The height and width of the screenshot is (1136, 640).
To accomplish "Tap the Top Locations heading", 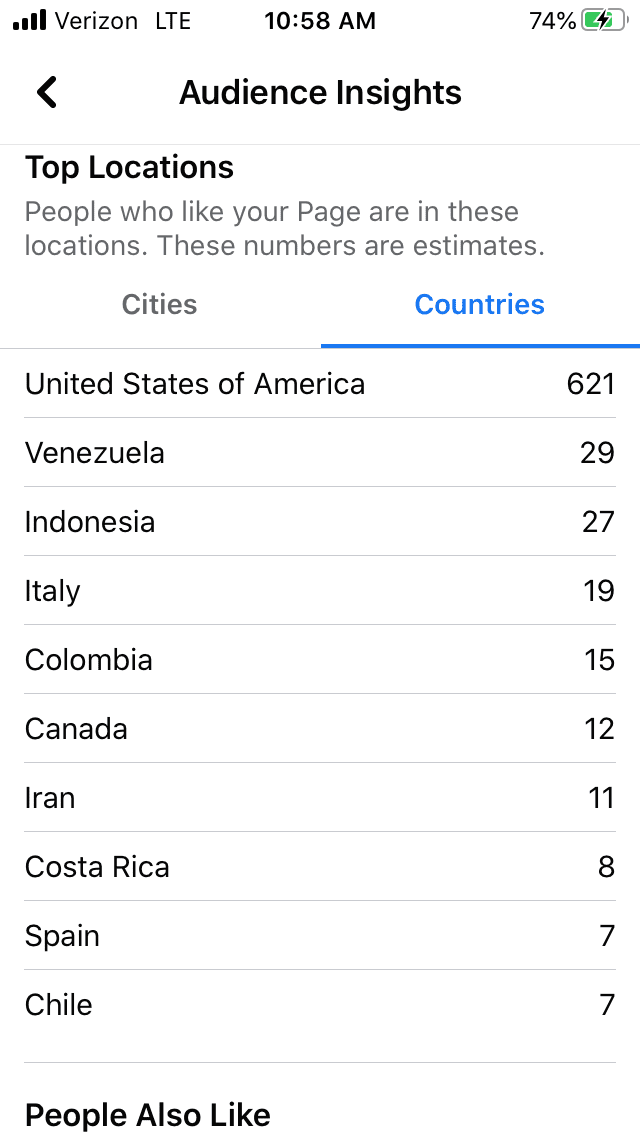I will [x=129, y=167].
